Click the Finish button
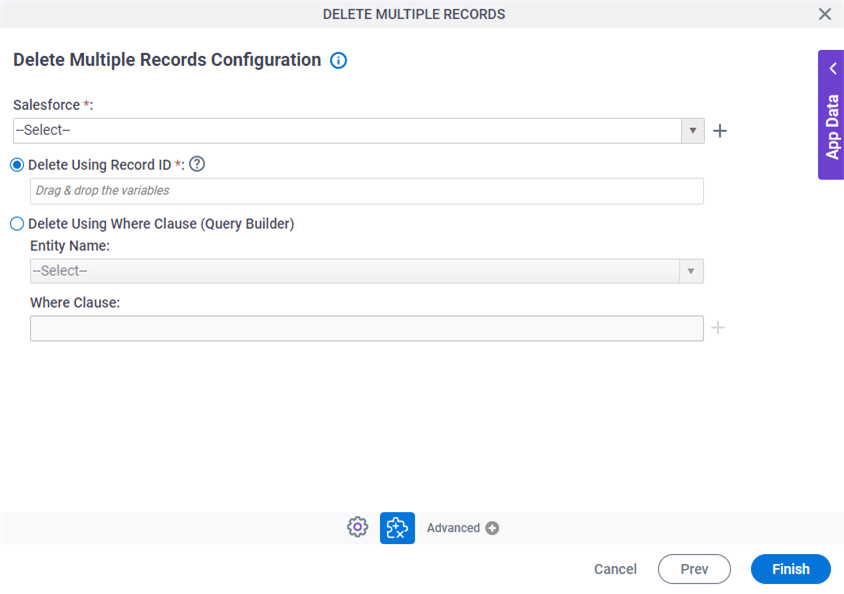This screenshot has height=594, width=844. point(790,569)
